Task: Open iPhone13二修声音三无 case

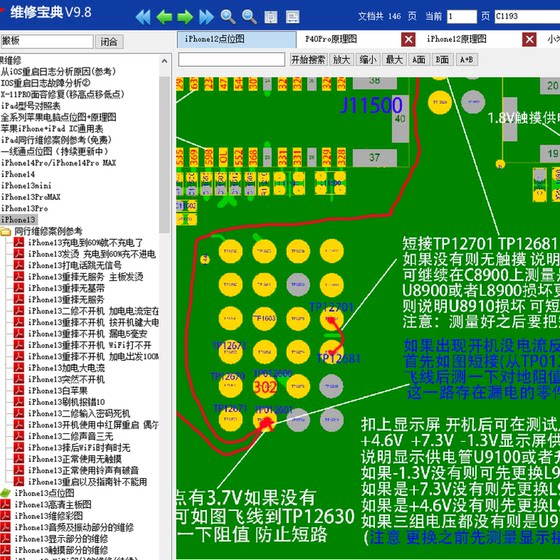Action: pyautogui.click(x=70, y=436)
